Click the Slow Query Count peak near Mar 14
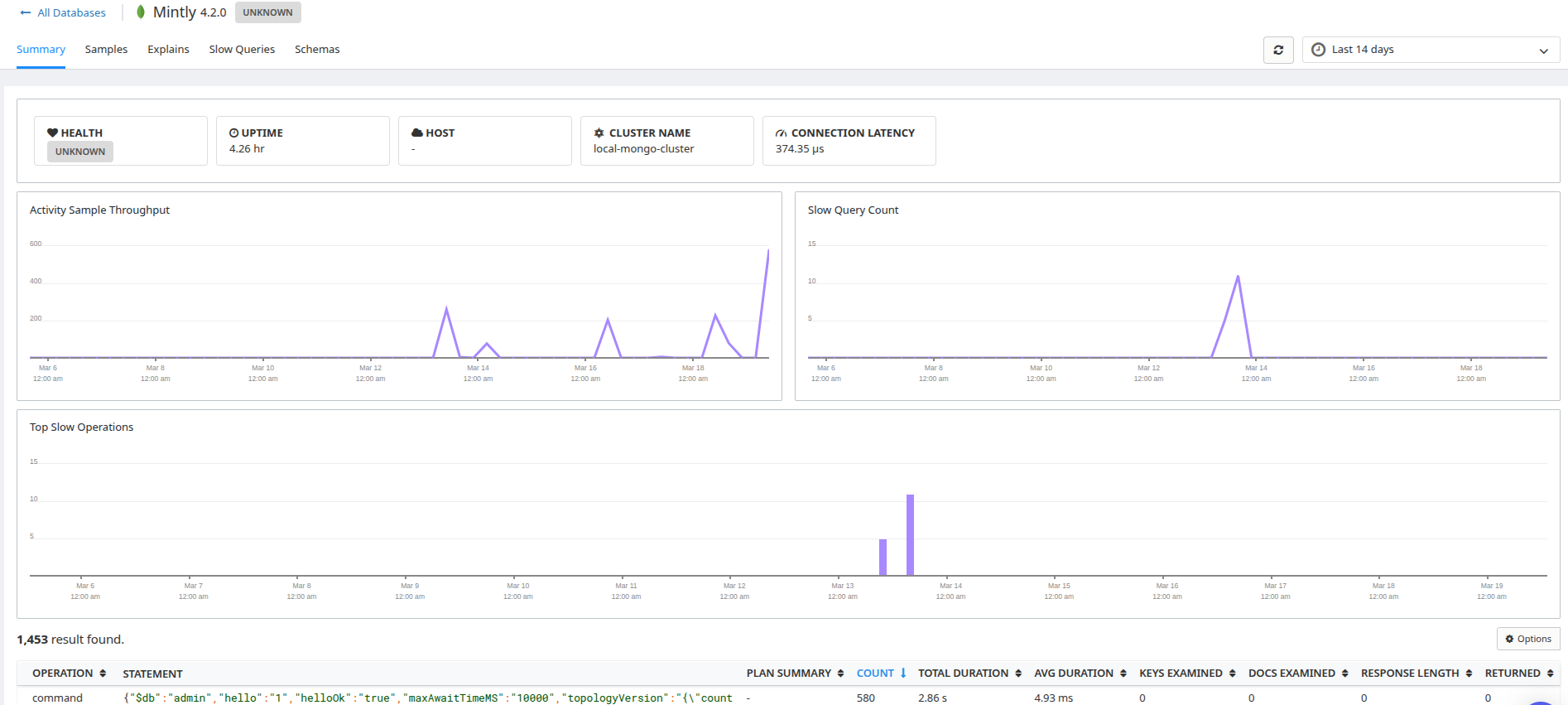Viewport: 1568px width, 705px height. [1238, 277]
